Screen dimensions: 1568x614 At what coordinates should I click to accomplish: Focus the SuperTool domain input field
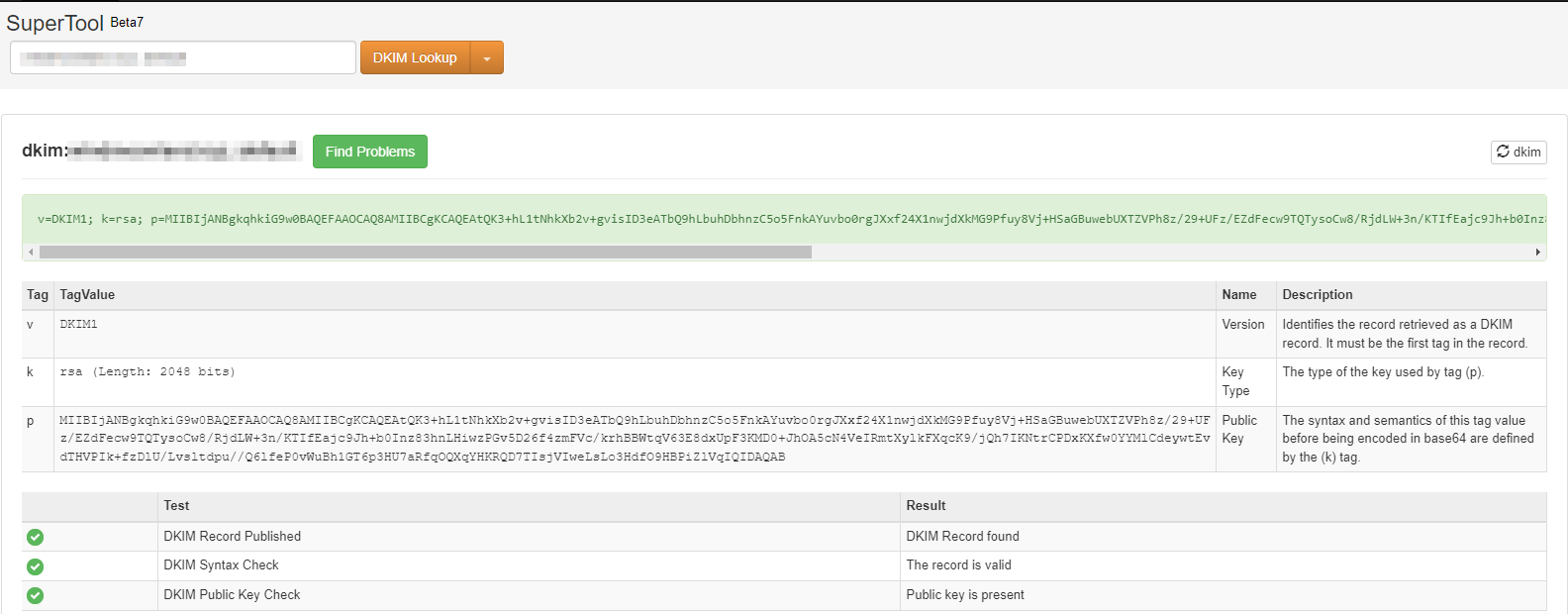coord(183,57)
